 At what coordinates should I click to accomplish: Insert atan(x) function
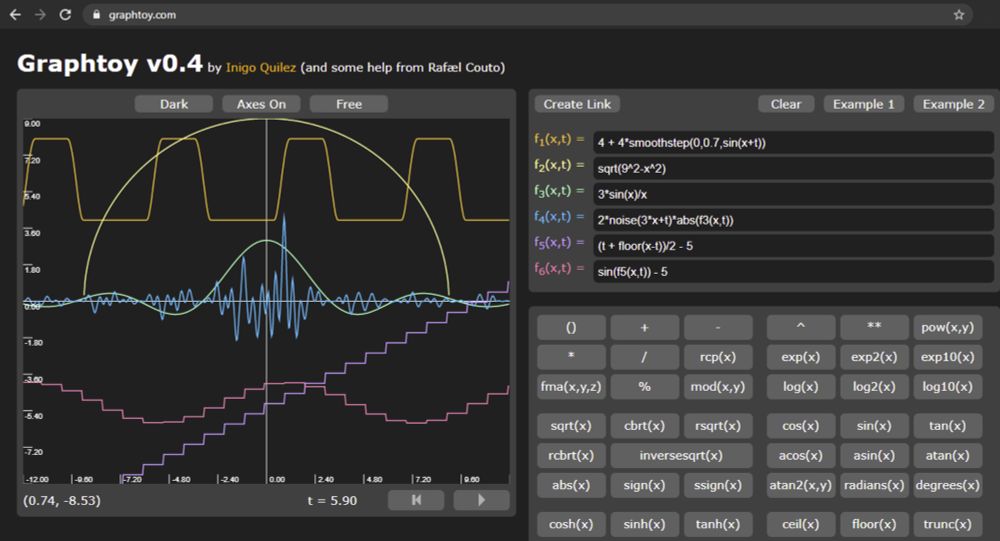pyautogui.click(x=948, y=456)
